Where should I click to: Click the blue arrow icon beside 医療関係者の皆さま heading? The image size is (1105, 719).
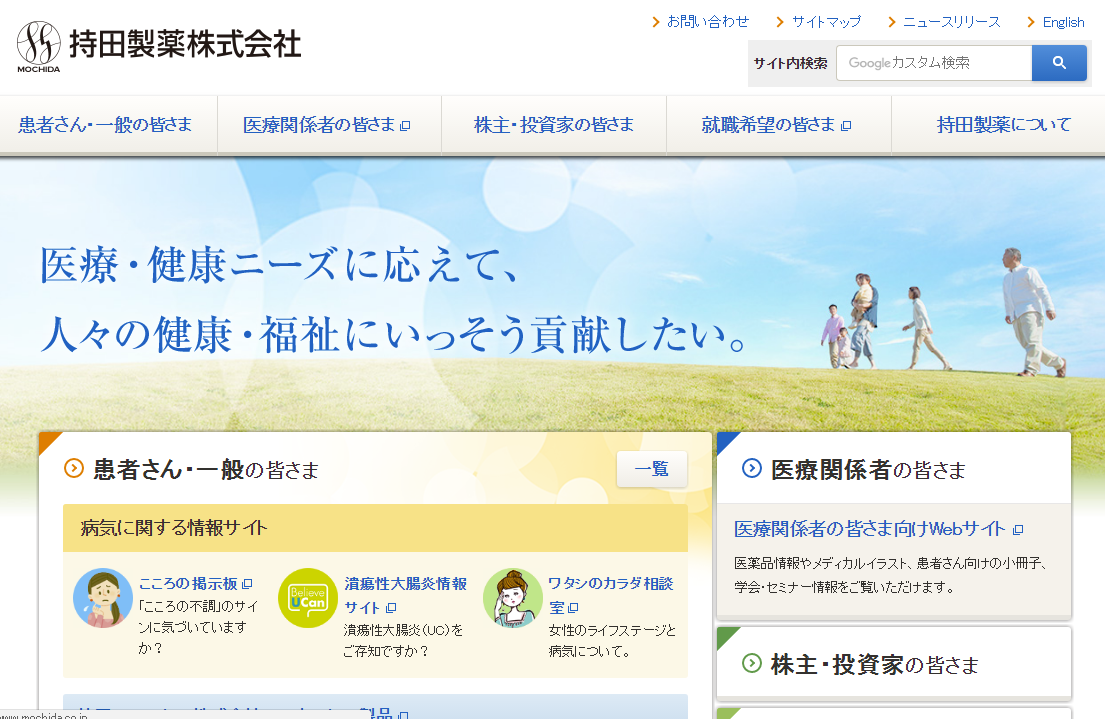tap(752, 468)
